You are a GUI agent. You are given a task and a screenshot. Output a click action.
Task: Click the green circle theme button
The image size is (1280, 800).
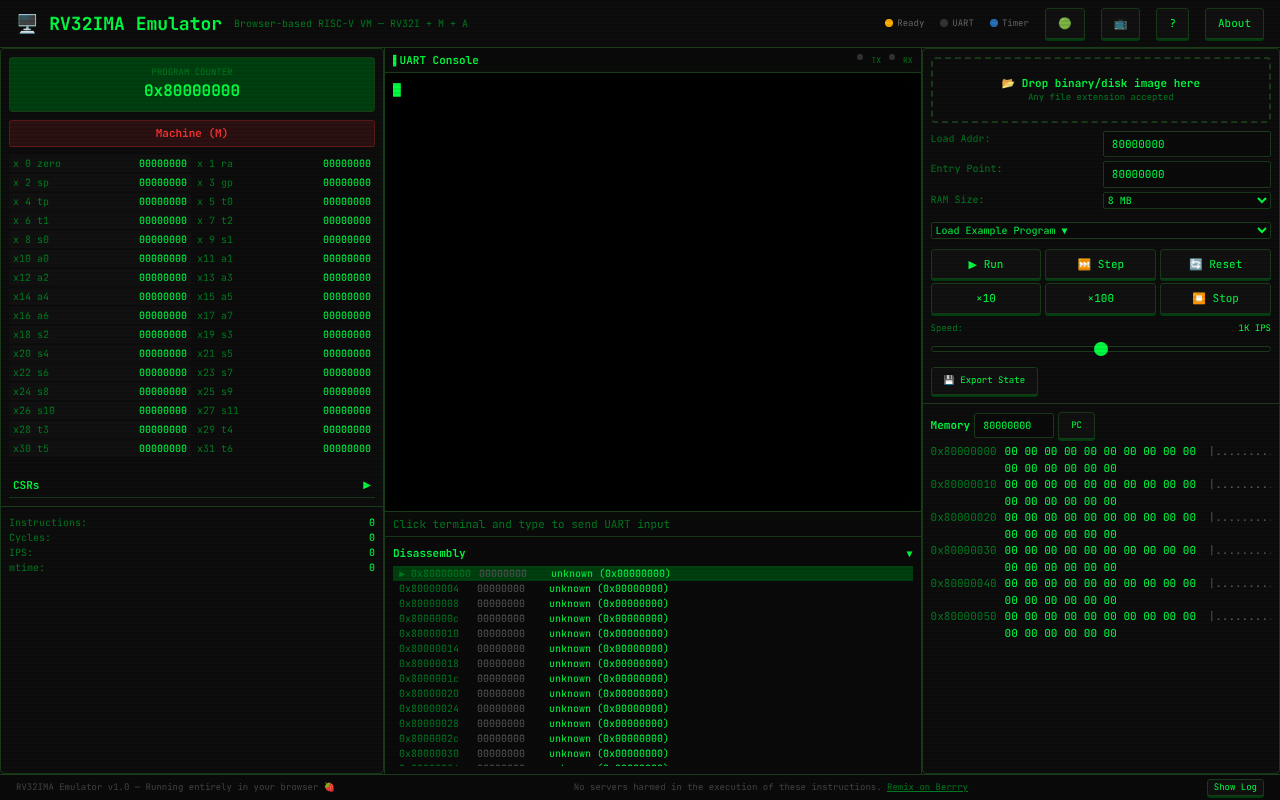pos(1065,24)
